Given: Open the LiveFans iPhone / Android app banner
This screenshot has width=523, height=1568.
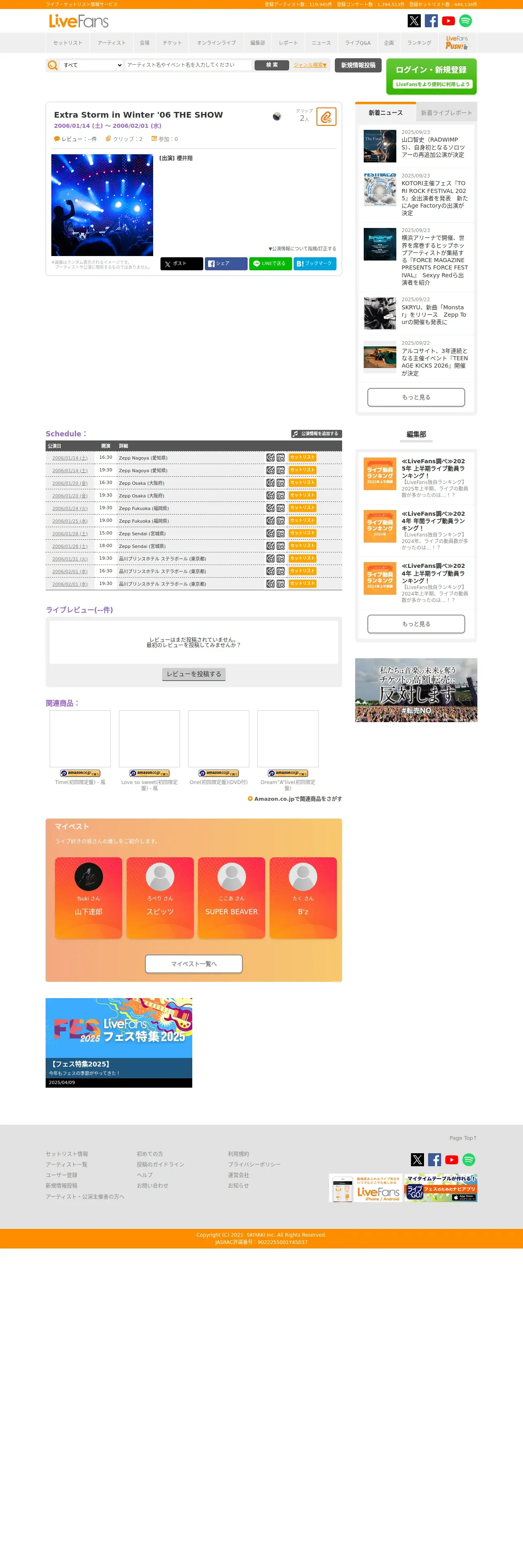Looking at the screenshot, I should [x=366, y=1187].
